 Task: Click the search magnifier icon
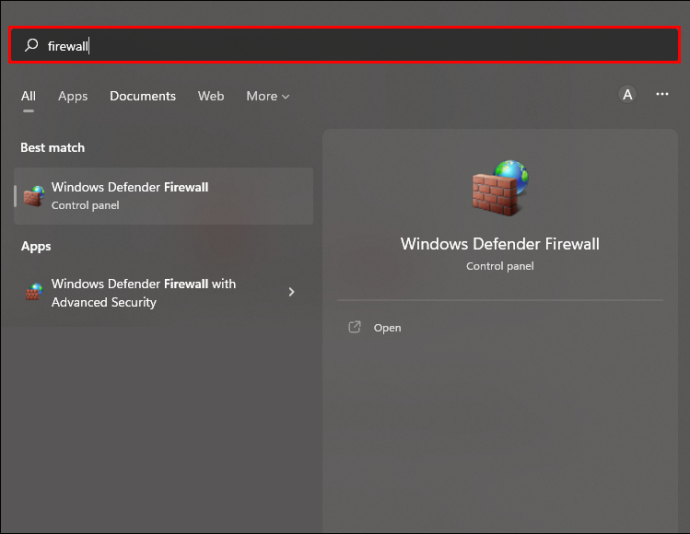pos(31,45)
